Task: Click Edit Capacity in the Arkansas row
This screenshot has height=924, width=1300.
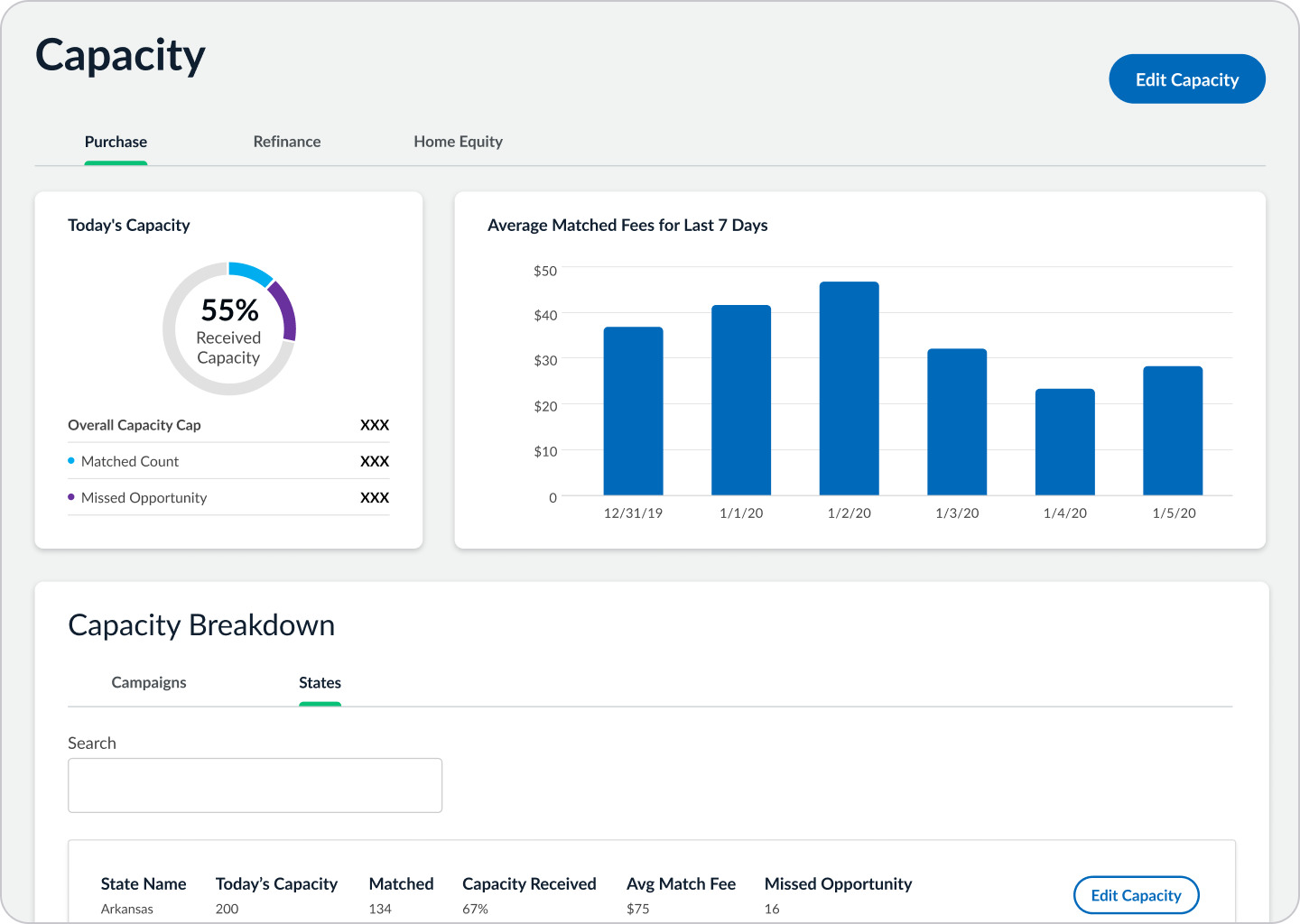Action: point(1136,895)
